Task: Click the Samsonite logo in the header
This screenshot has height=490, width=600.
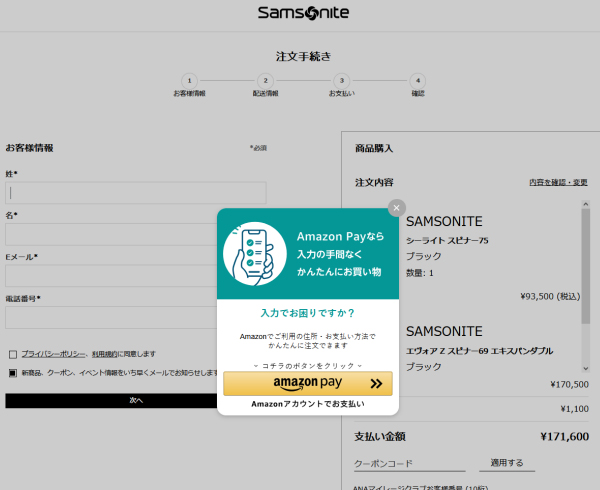Action: click(x=303, y=13)
